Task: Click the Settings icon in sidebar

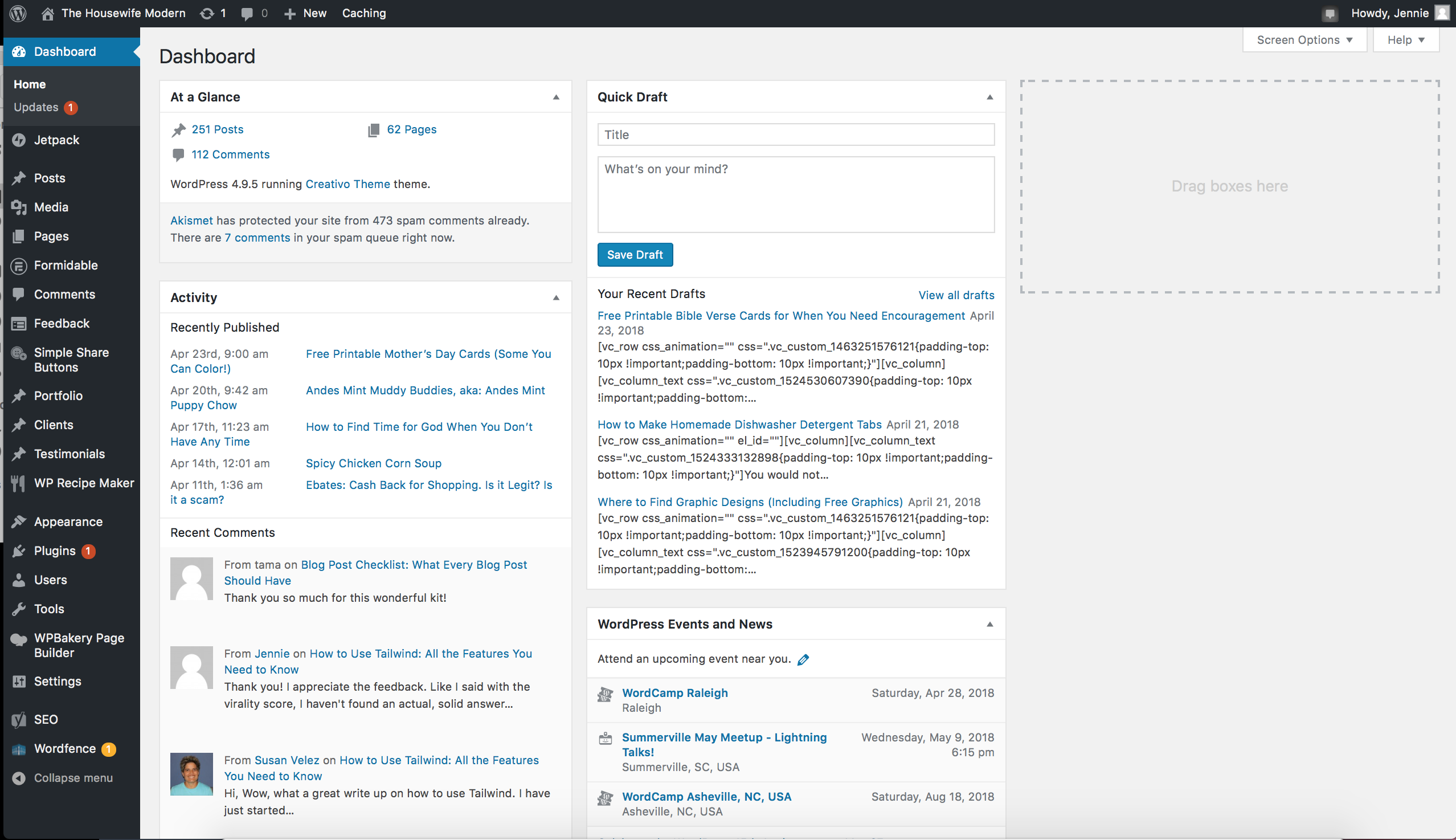Action: click(19, 682)
